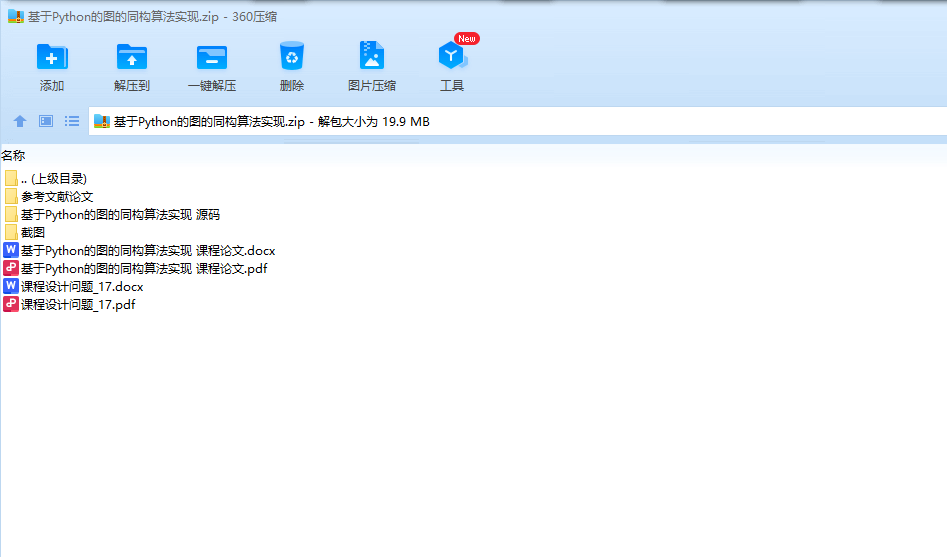Go up one level with the up arrow
Viewport: 947px width, 557px height.
pos(20,121)
